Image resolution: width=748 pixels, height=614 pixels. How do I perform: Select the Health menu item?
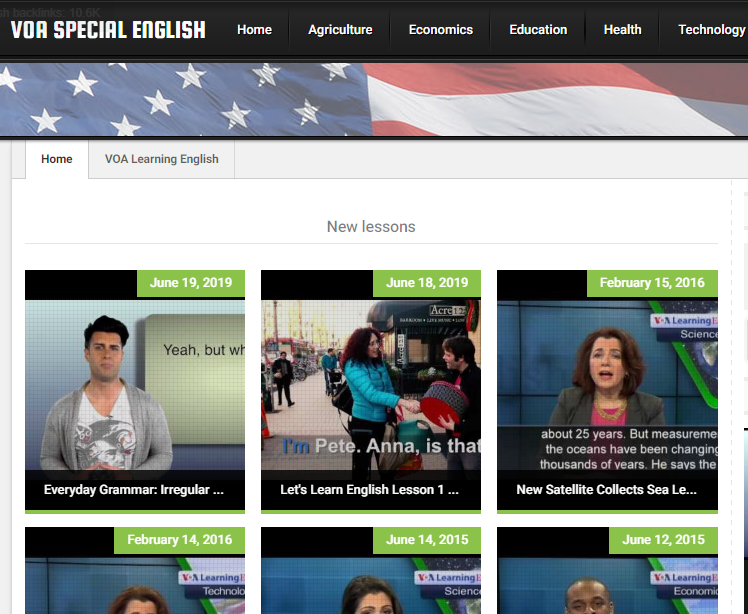pyautogui.click(x=623, y=30)
